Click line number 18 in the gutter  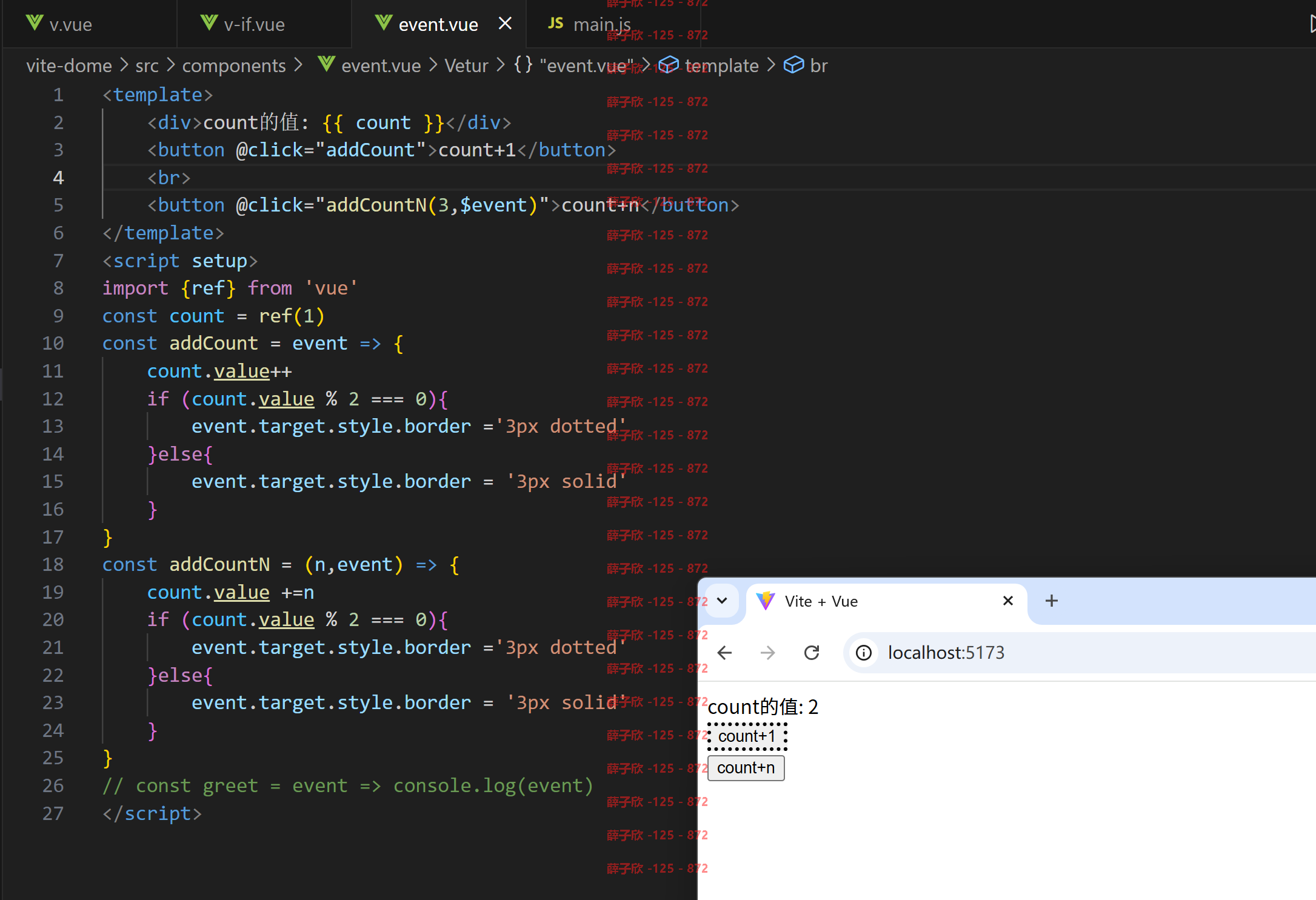pyautogui.click(x=53, y=565)
